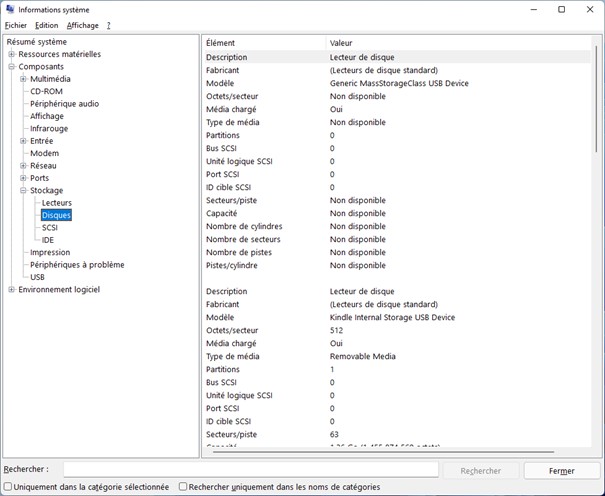Open the Affichage menu
605x496 pixels.
[x=82, y=25]
